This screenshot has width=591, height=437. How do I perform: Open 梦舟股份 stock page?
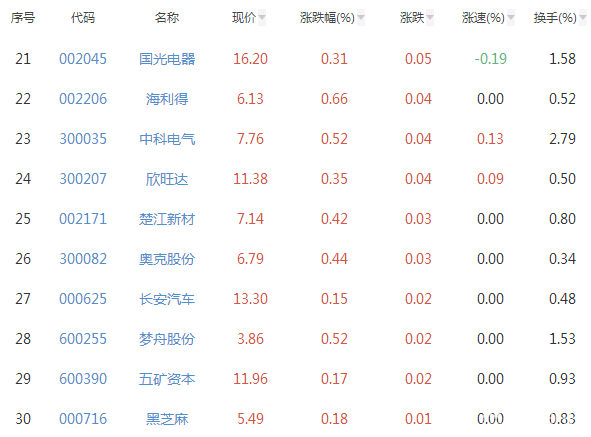click(167, 339)
